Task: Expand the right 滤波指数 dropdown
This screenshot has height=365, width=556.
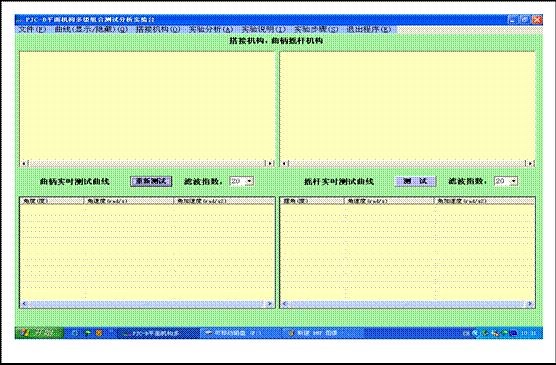Action: [513, 181]
